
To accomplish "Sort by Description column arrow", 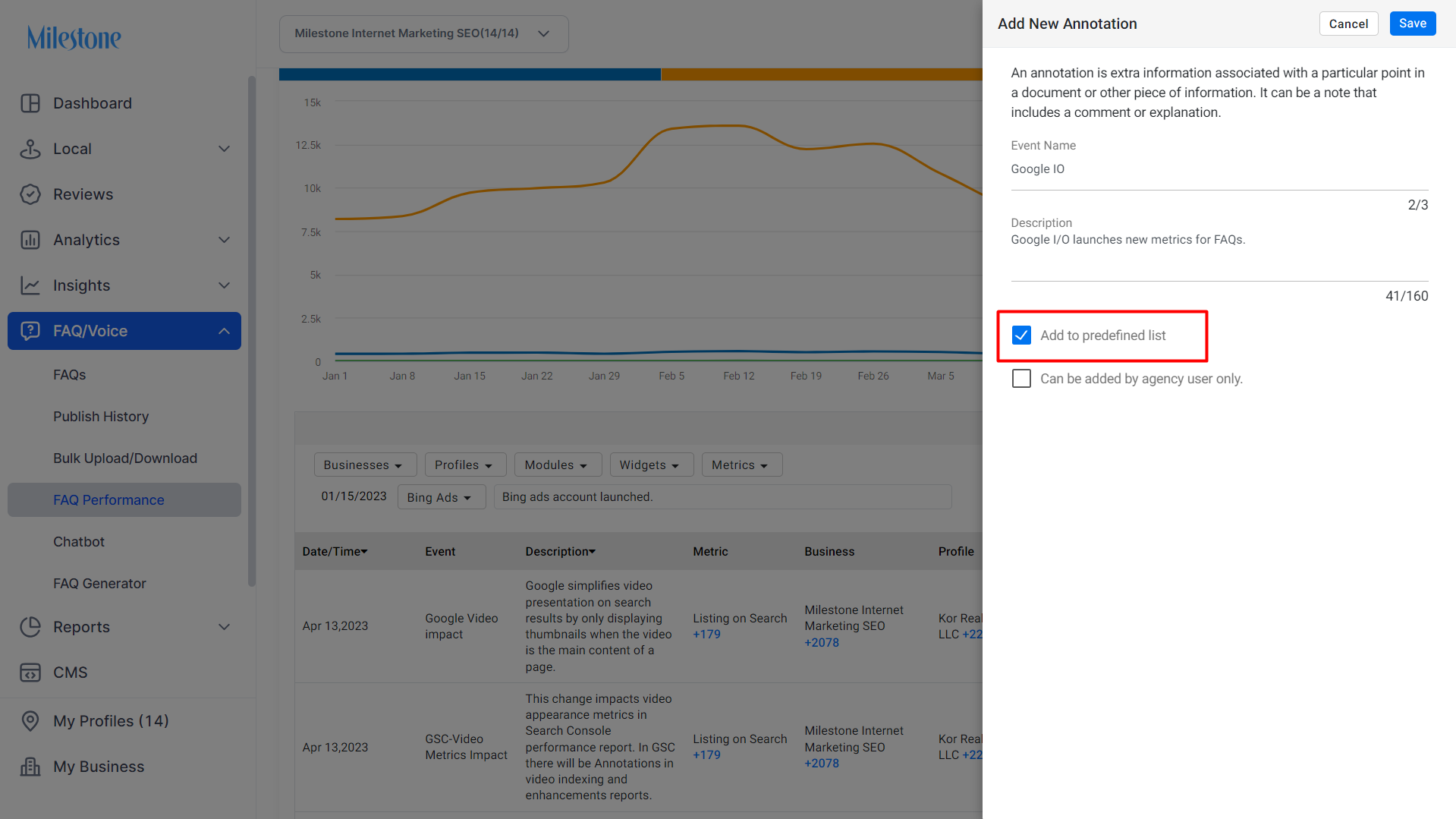I will (593, 552).
